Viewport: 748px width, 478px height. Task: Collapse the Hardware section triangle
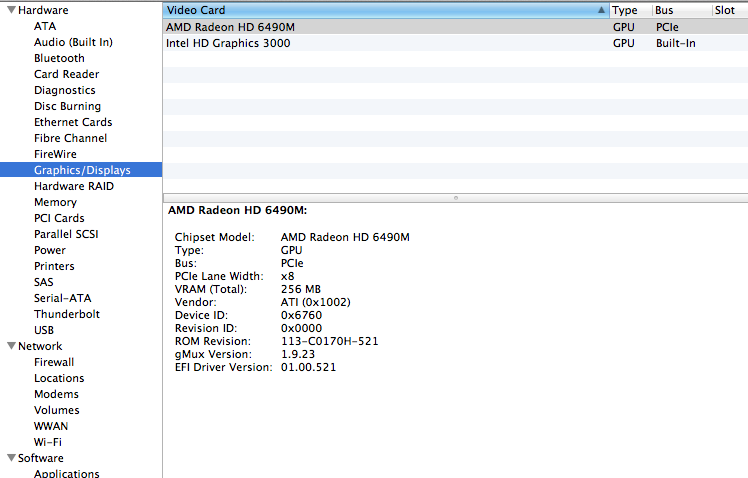click(x=11, y=10)
